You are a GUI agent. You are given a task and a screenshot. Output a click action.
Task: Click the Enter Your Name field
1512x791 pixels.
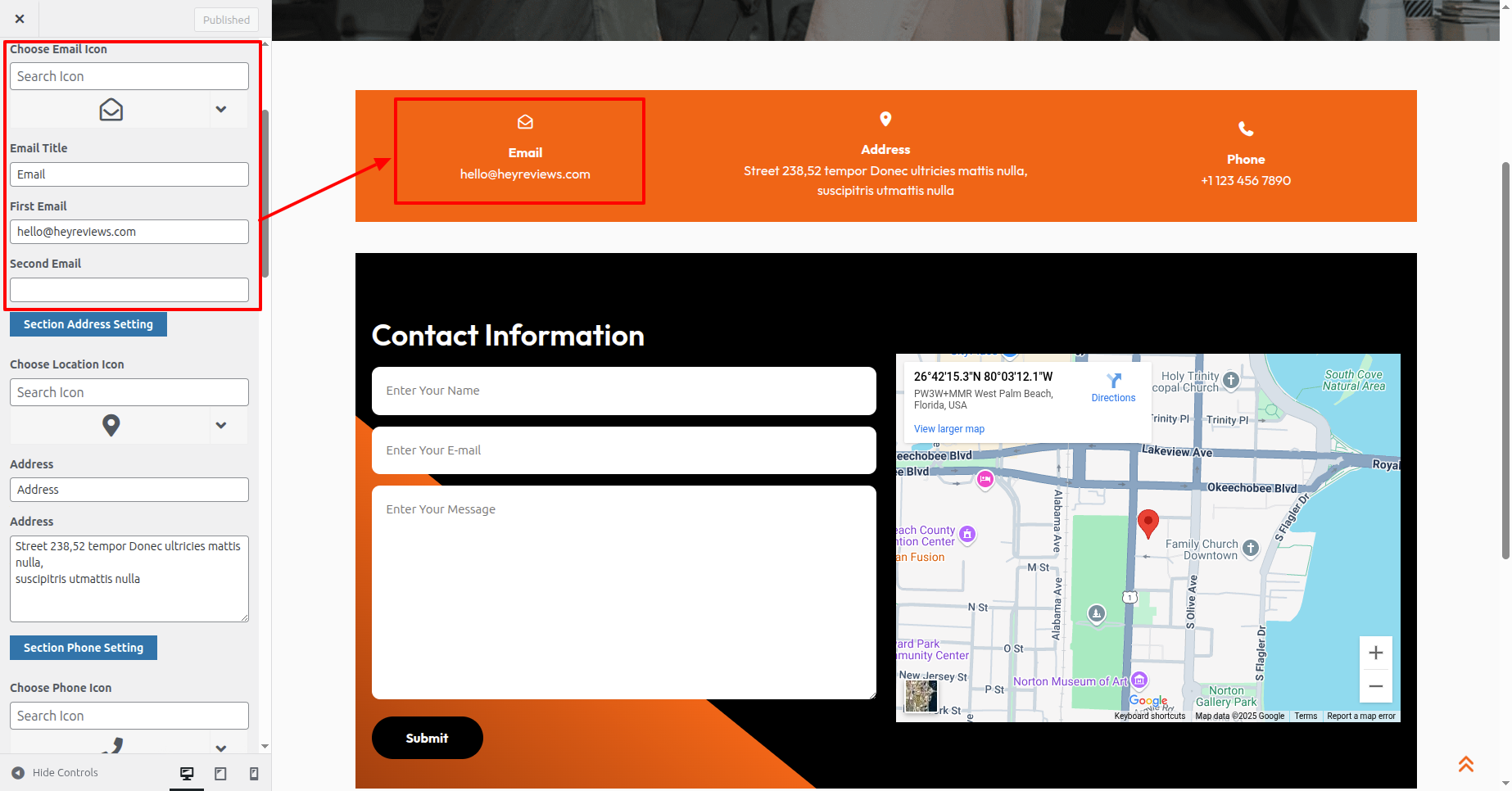pos(623,391)
